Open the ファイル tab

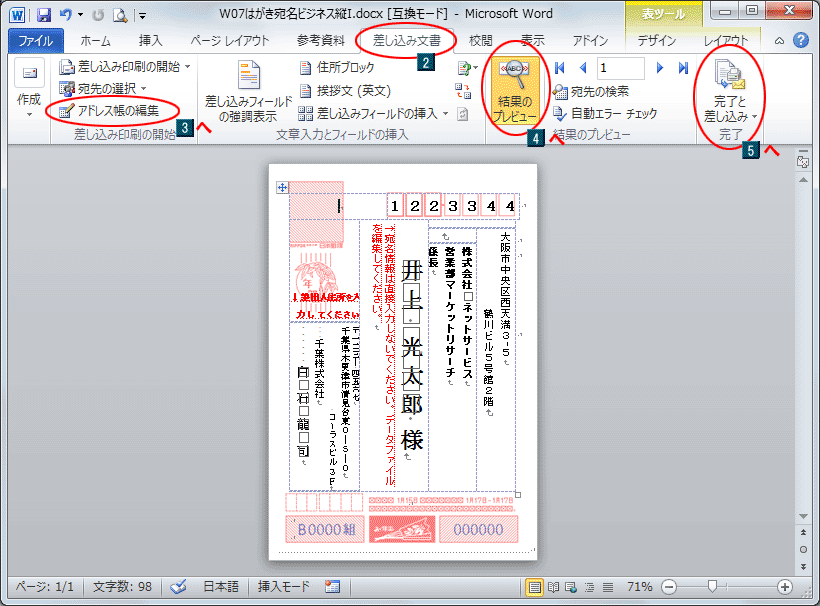tap(34, 38)
